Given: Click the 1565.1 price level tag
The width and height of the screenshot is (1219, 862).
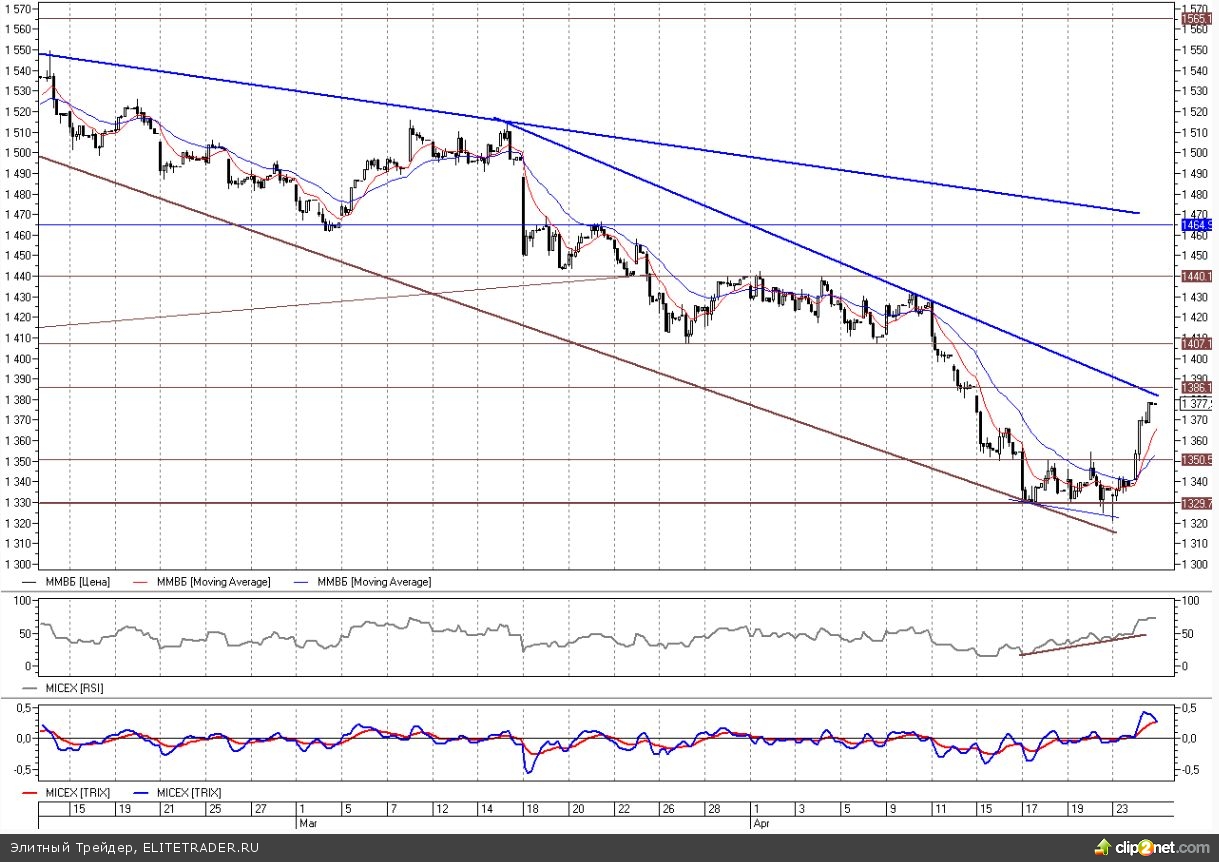Looking at the screenshot, I should pos(1197,18).
